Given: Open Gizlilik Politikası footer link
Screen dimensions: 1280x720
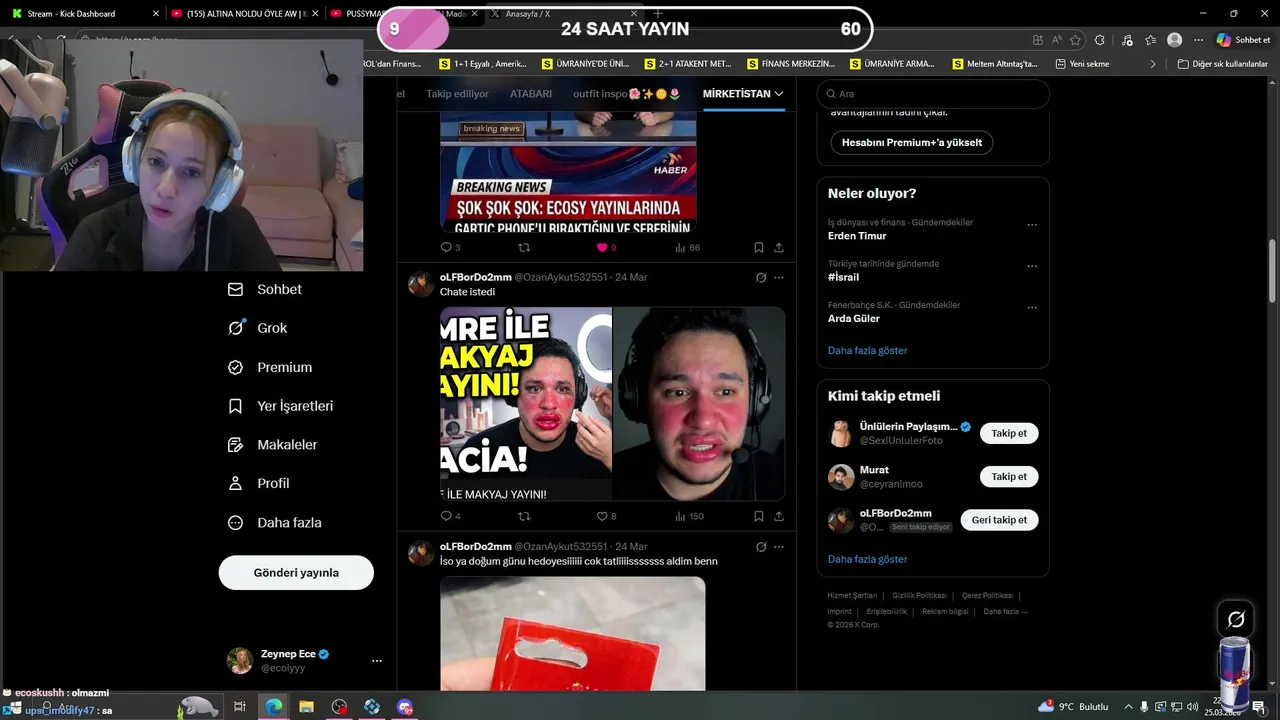Looking at the screenshot, I should click(919, 596).
